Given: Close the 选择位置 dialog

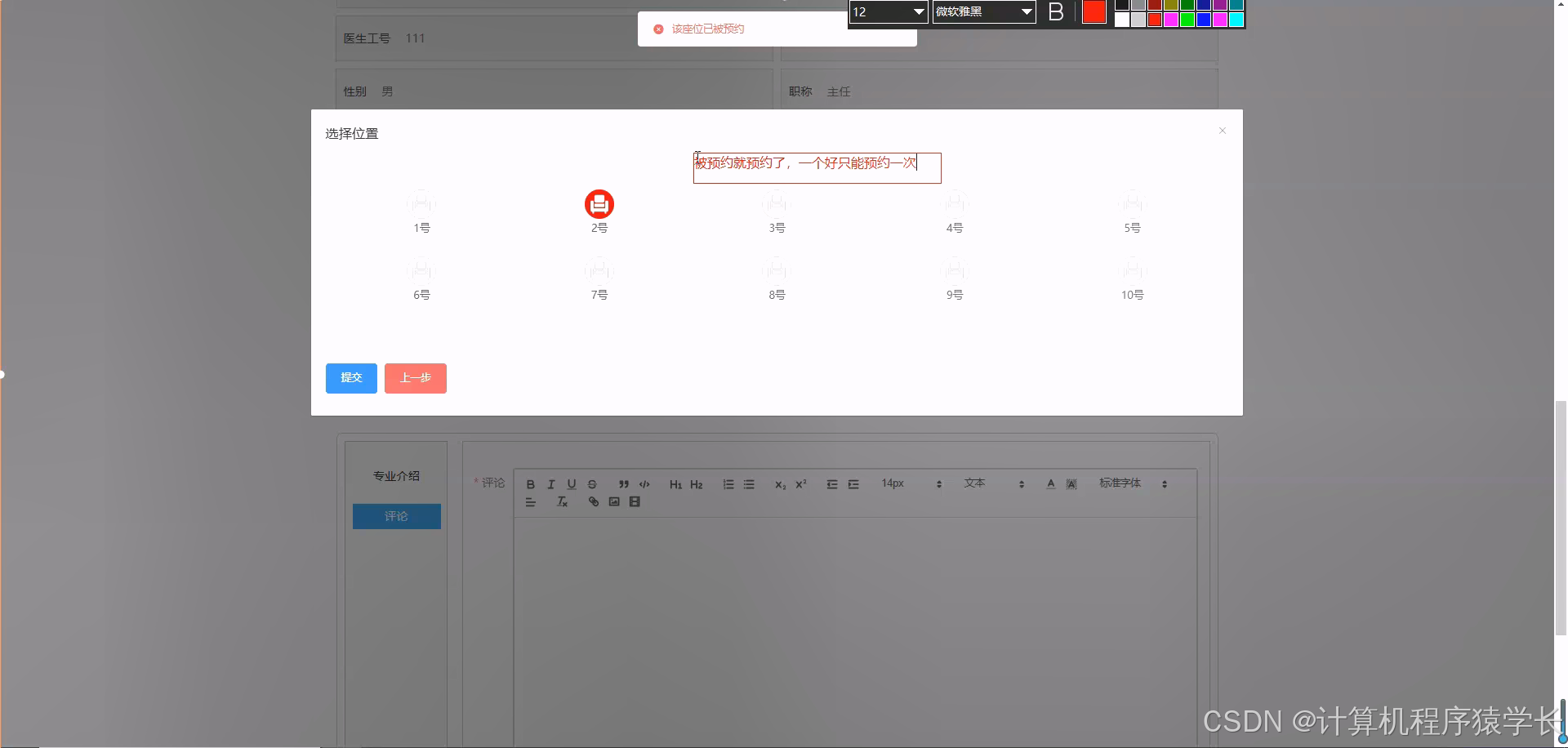Looking at the screenshot, I should (x=1223, y=131).
